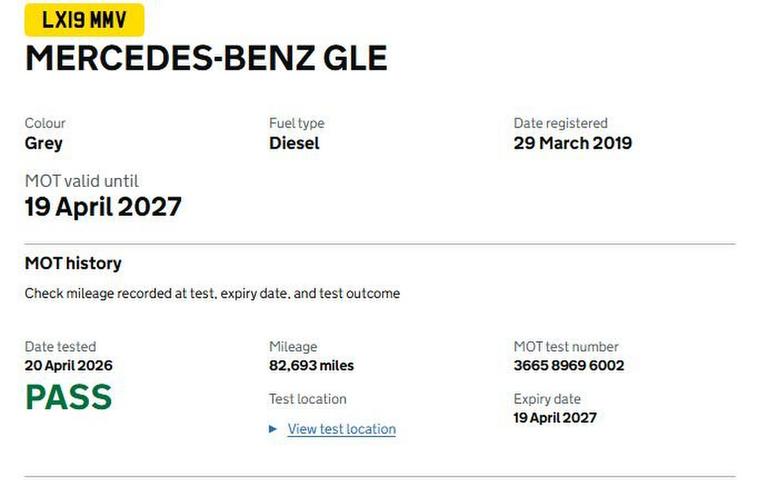Click the Check mileage recorded description text

click(x=212, y=294)
